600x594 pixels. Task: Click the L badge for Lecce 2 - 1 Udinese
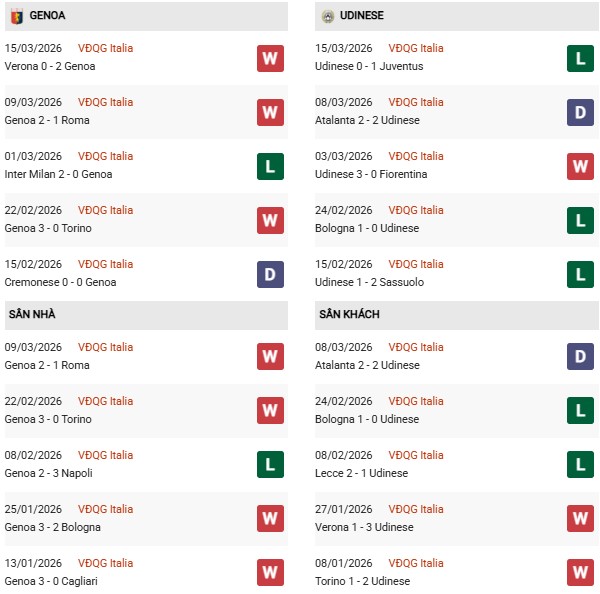[x=580, y=465]
